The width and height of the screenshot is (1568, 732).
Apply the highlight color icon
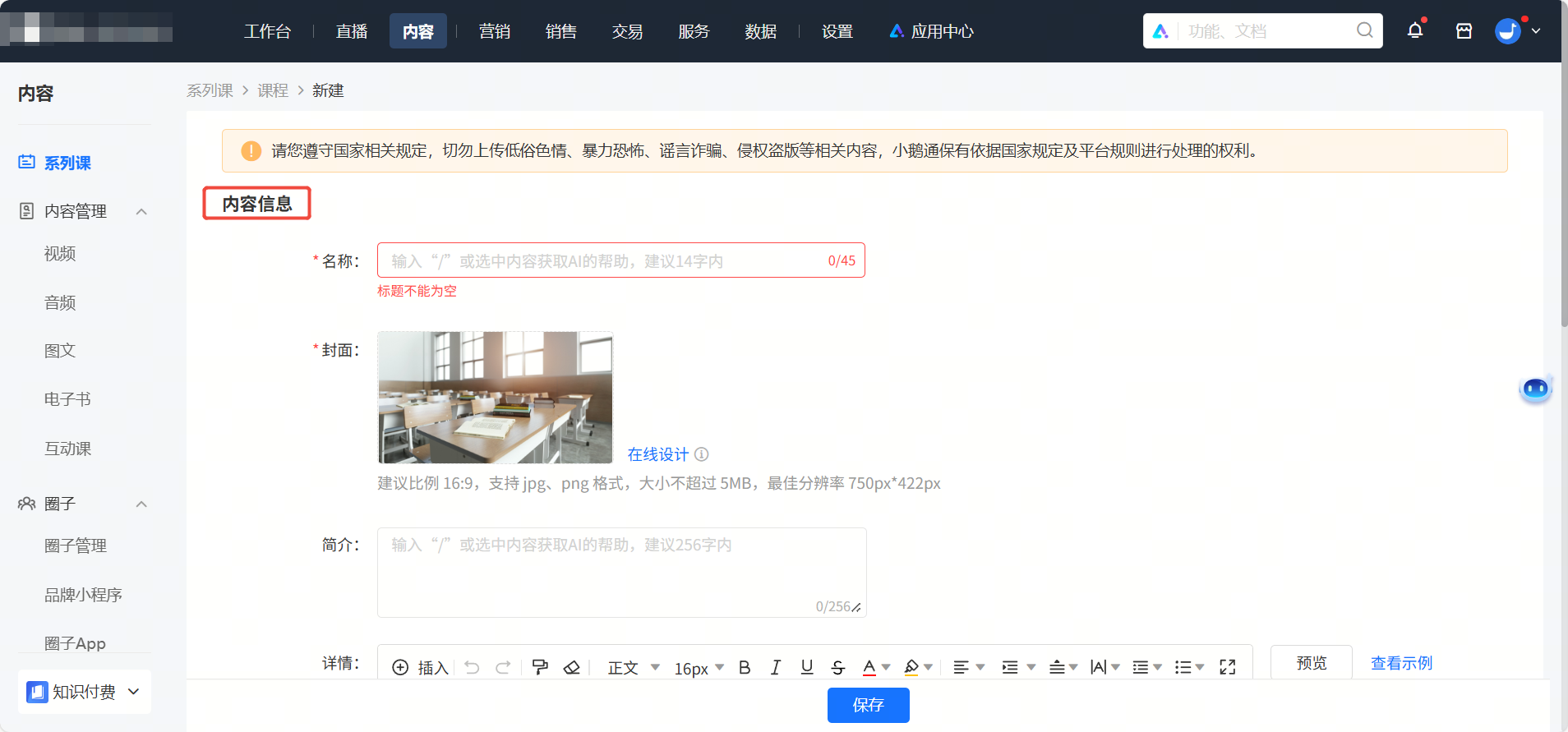[x=911, y=667]
